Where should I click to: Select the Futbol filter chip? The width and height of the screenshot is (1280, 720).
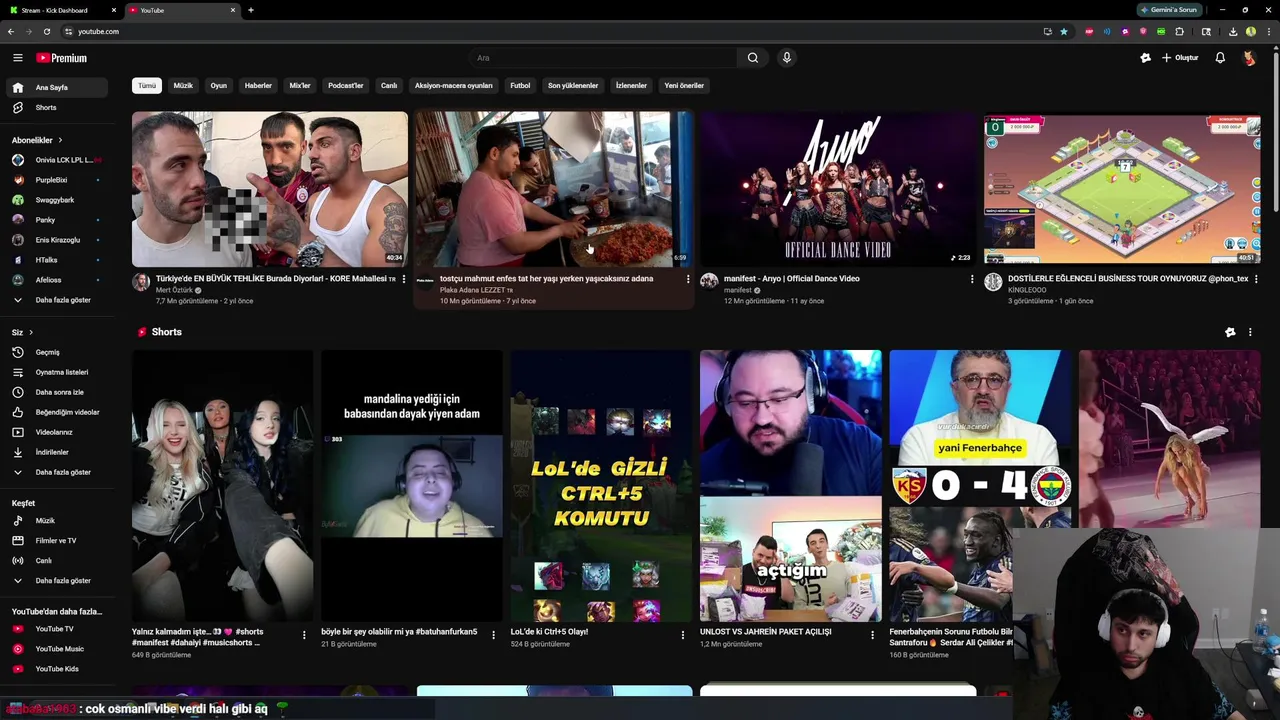[520, 86]
